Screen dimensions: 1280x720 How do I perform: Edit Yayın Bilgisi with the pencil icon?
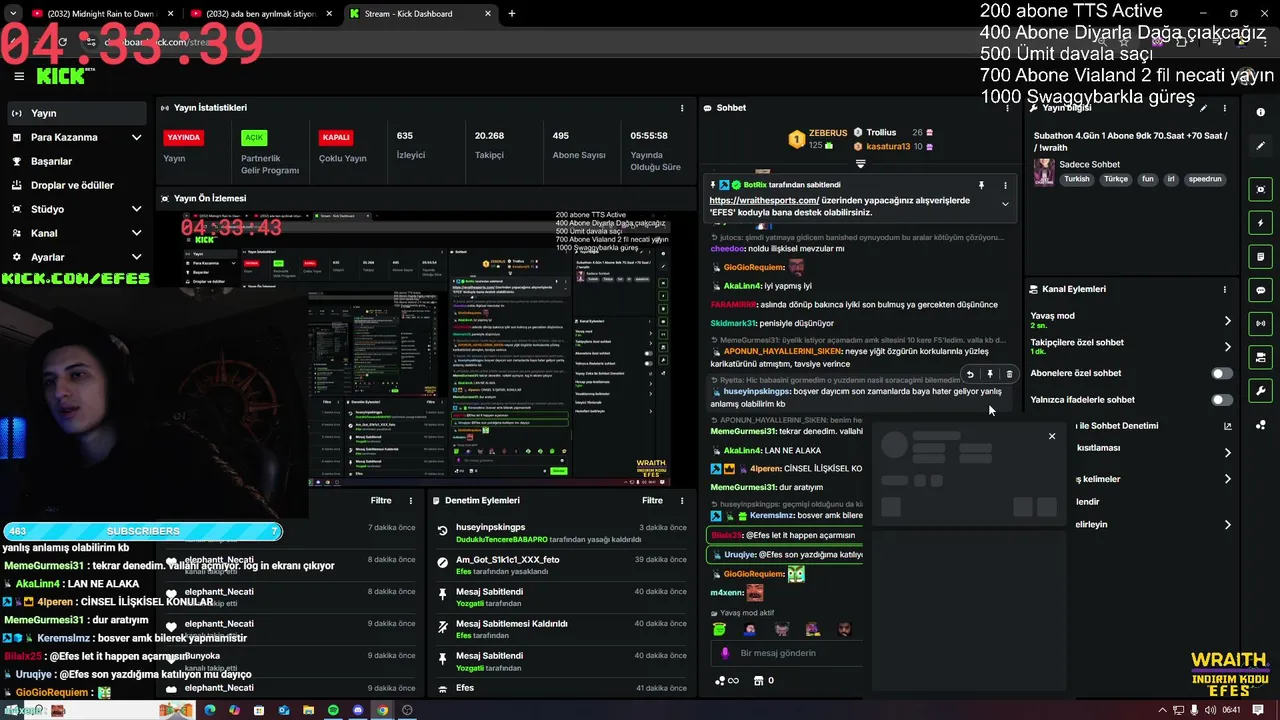pyautogui.click(x=1204, y=108)
